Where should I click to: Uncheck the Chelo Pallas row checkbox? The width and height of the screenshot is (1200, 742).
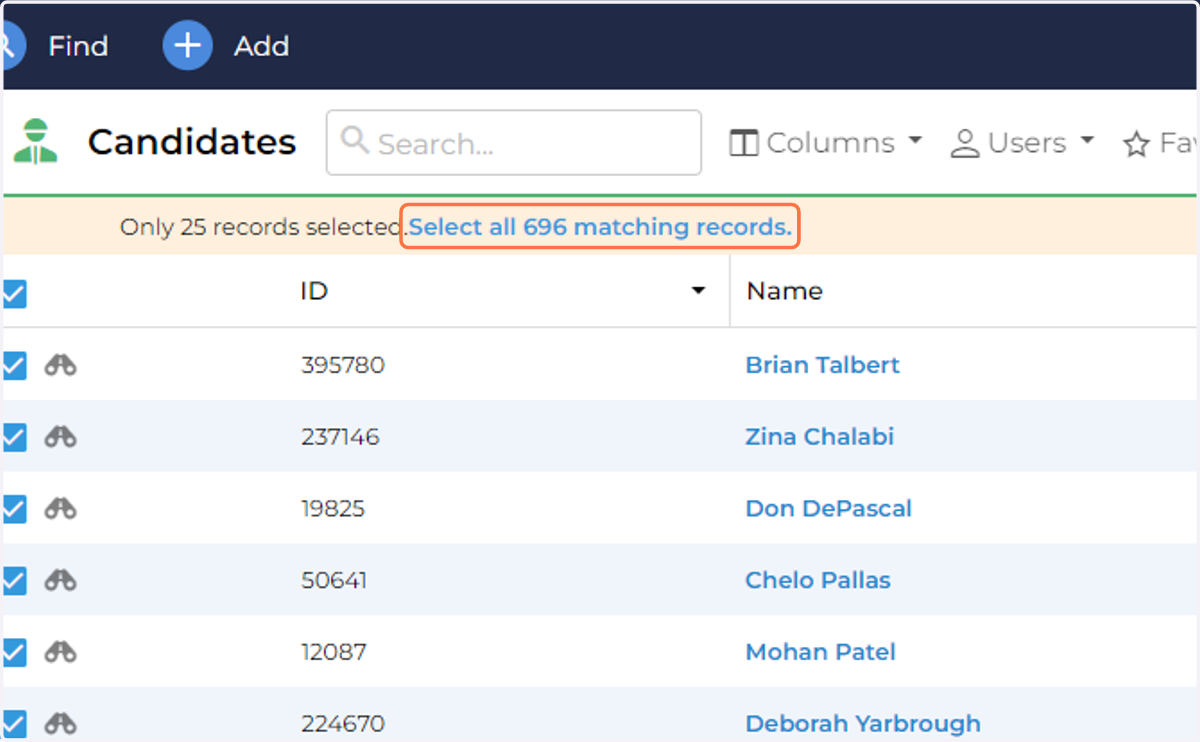pos(14,581)
